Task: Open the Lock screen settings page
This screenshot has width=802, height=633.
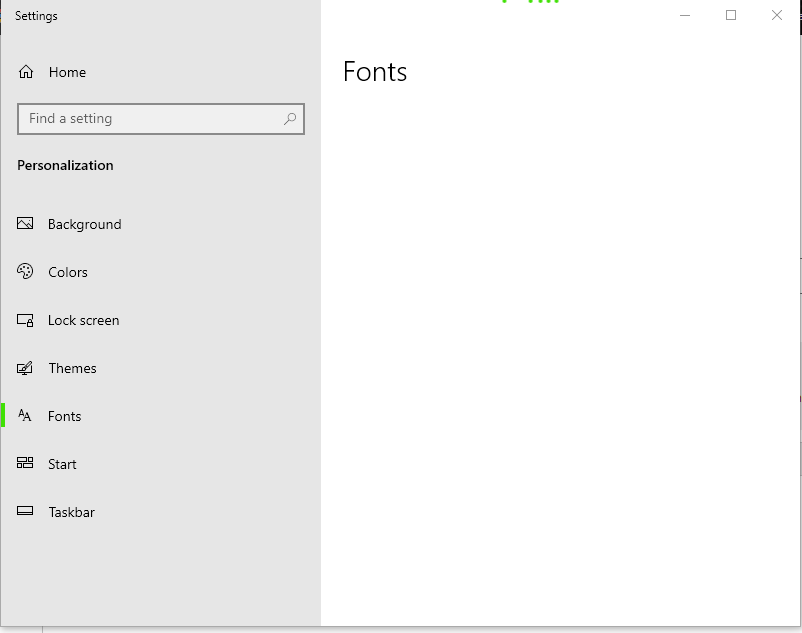Action: (x=84, y=320)
